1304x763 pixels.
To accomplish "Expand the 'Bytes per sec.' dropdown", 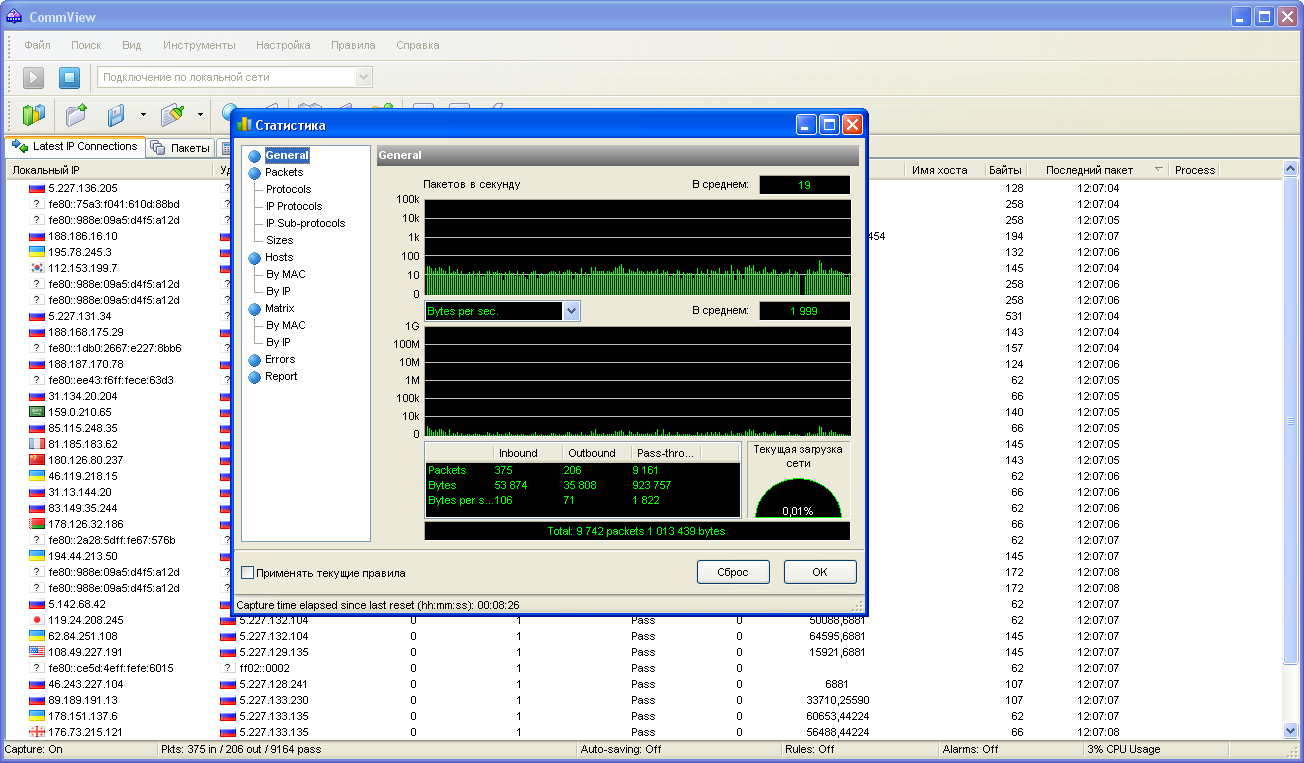I will coord(571,311).
